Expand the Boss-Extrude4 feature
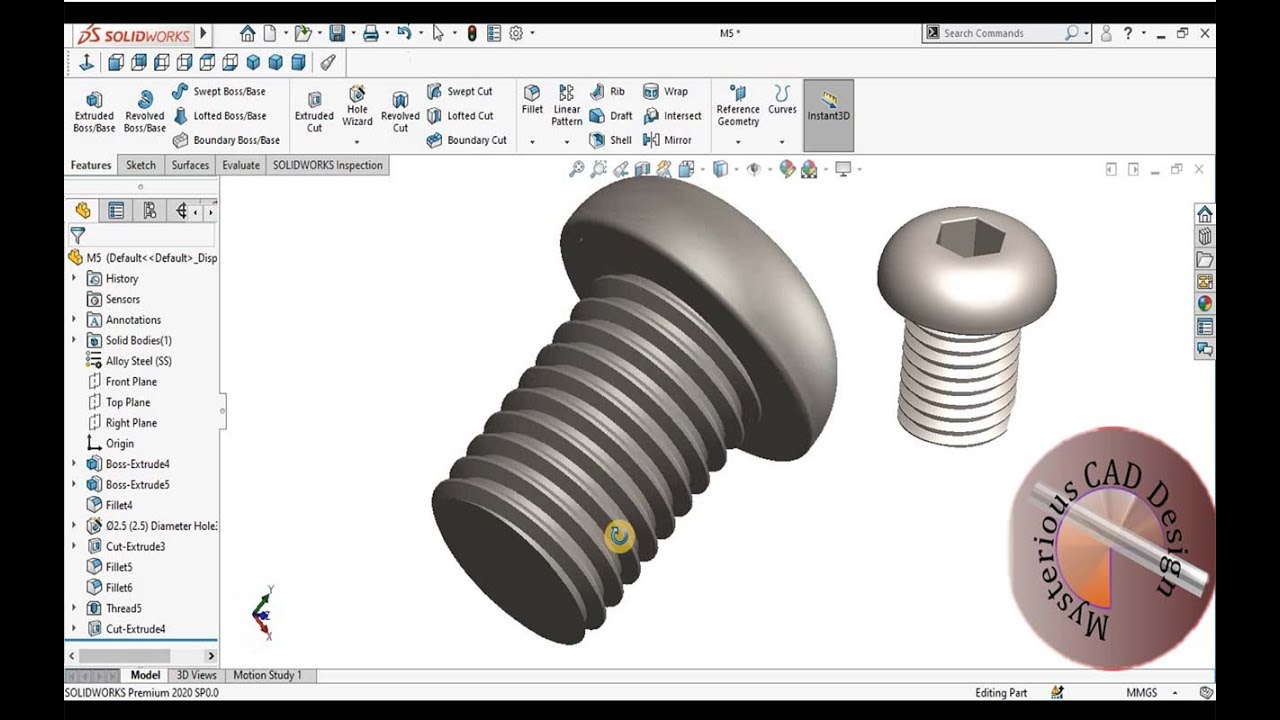 74,464
